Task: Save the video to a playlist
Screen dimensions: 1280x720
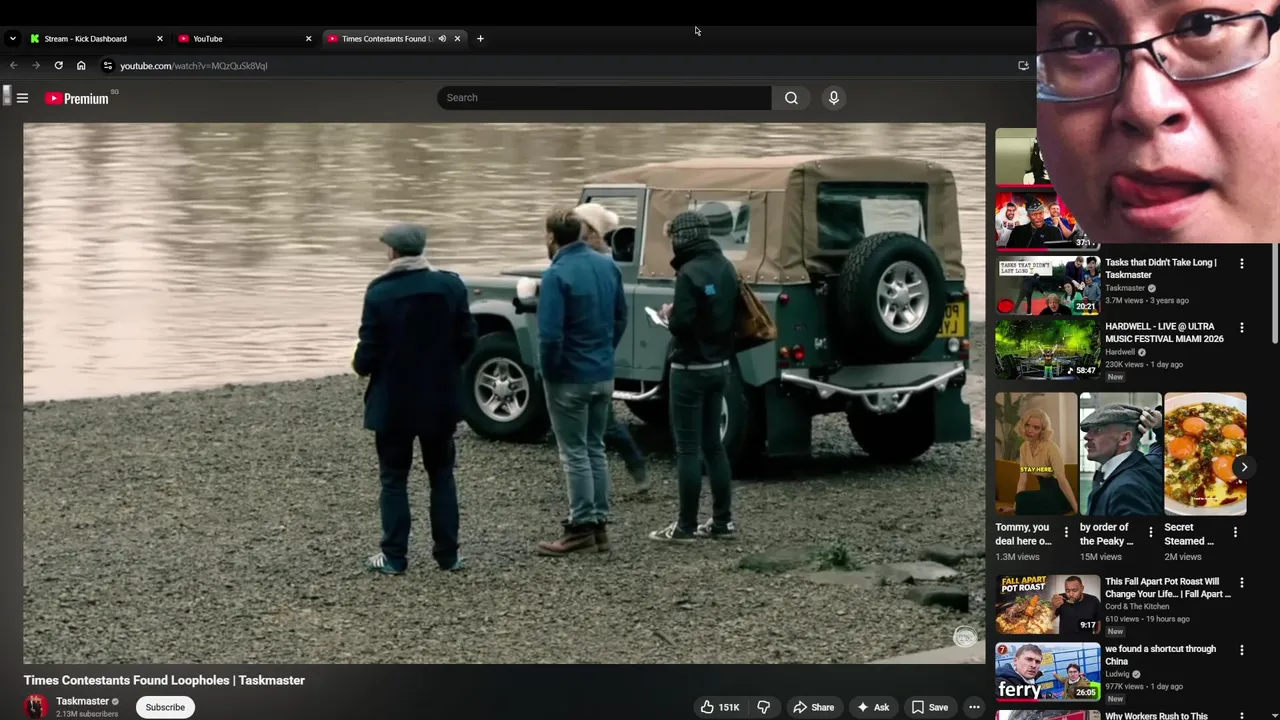Action: coord(929,707)
